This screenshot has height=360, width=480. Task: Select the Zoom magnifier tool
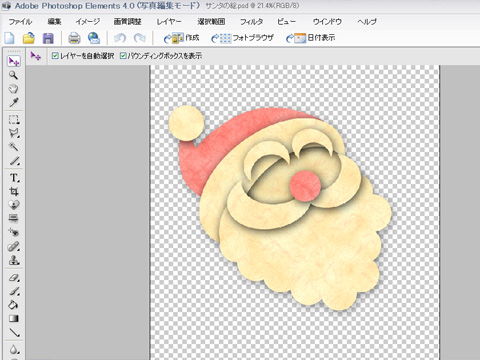click(13, 75)
